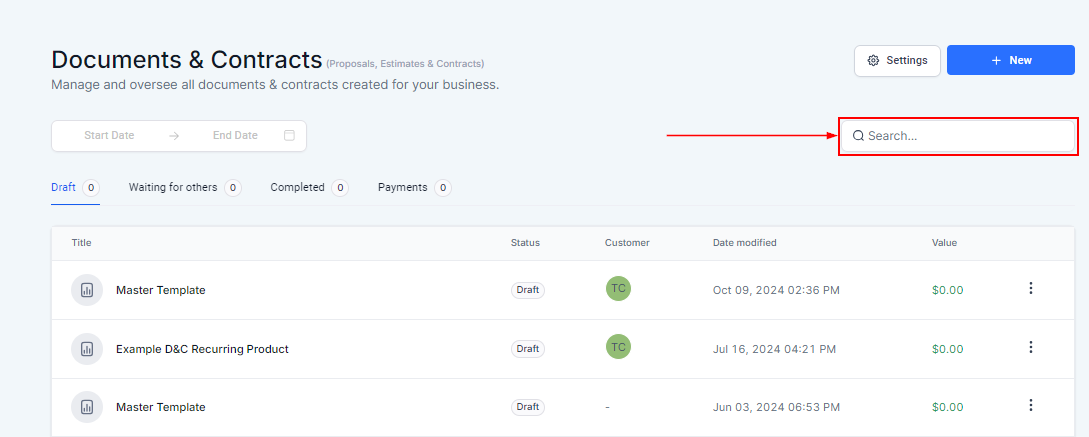Click Draft badge in Oct 09 Master Template row
This screenshot has height=437, width=1089.
528,290
